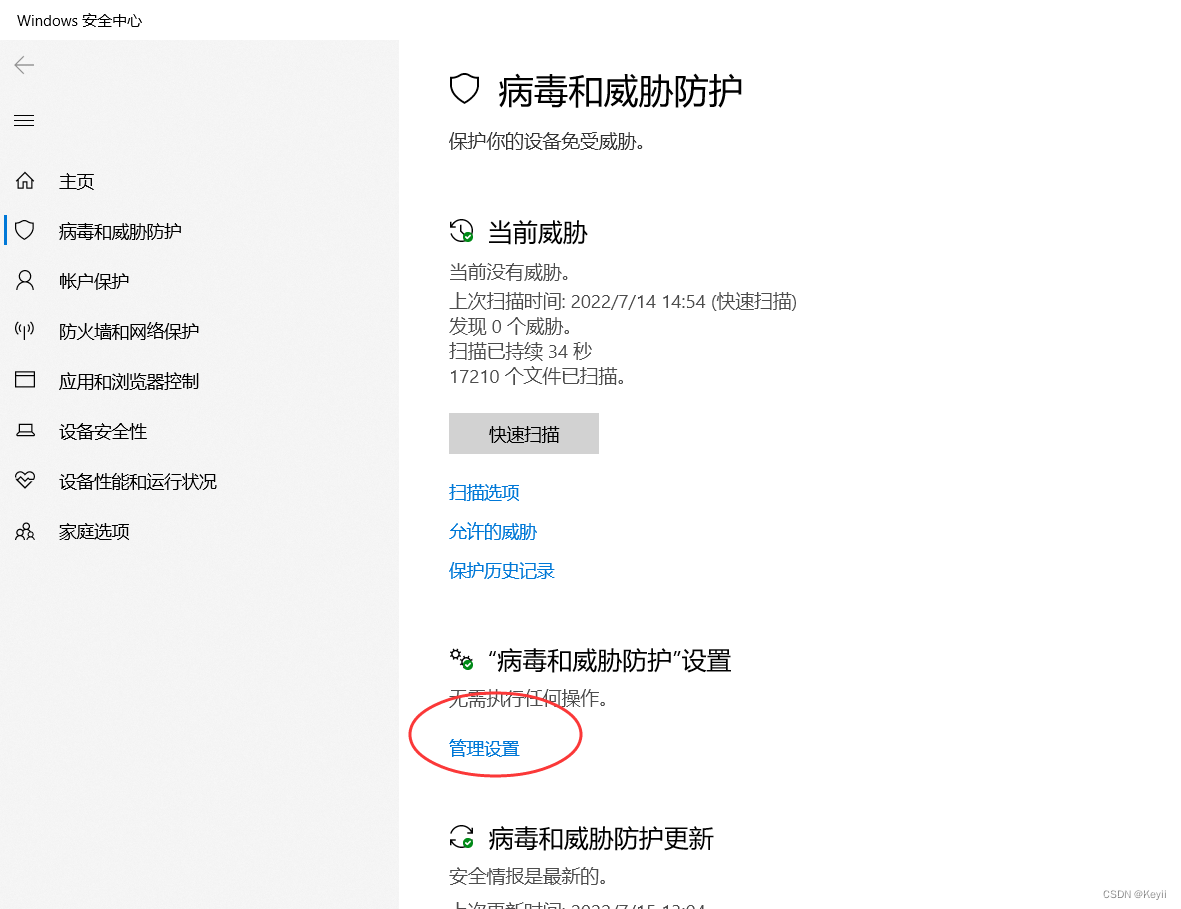Open 设备性能和运行状况 page
This screenshot has width=1181, height=909.
(x=138, y=481)
